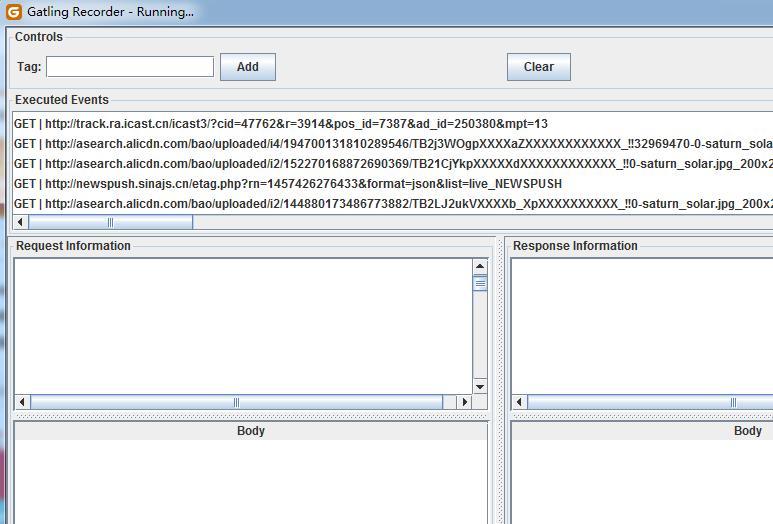Click inside the Response Body text area
The width and height of the screenshot is (773, 524).
[x=643, y=482]
